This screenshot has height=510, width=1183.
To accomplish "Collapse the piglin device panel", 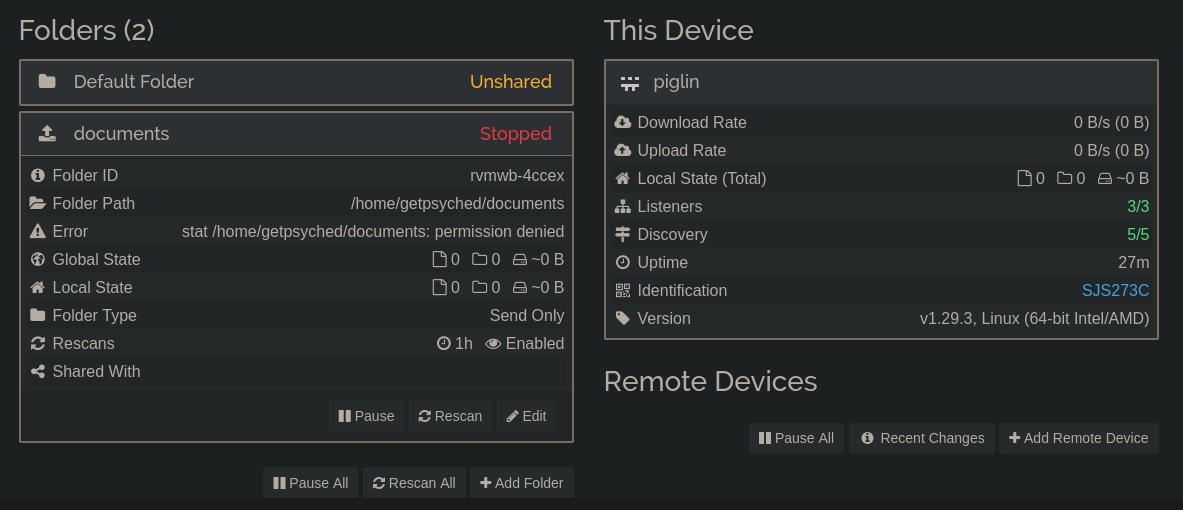I will (881, 82).
